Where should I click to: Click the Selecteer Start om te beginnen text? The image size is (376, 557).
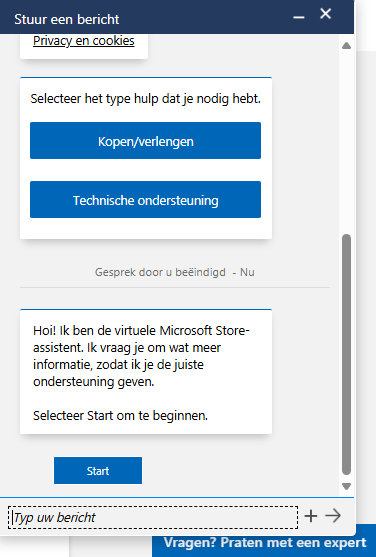tap(120, 415)
